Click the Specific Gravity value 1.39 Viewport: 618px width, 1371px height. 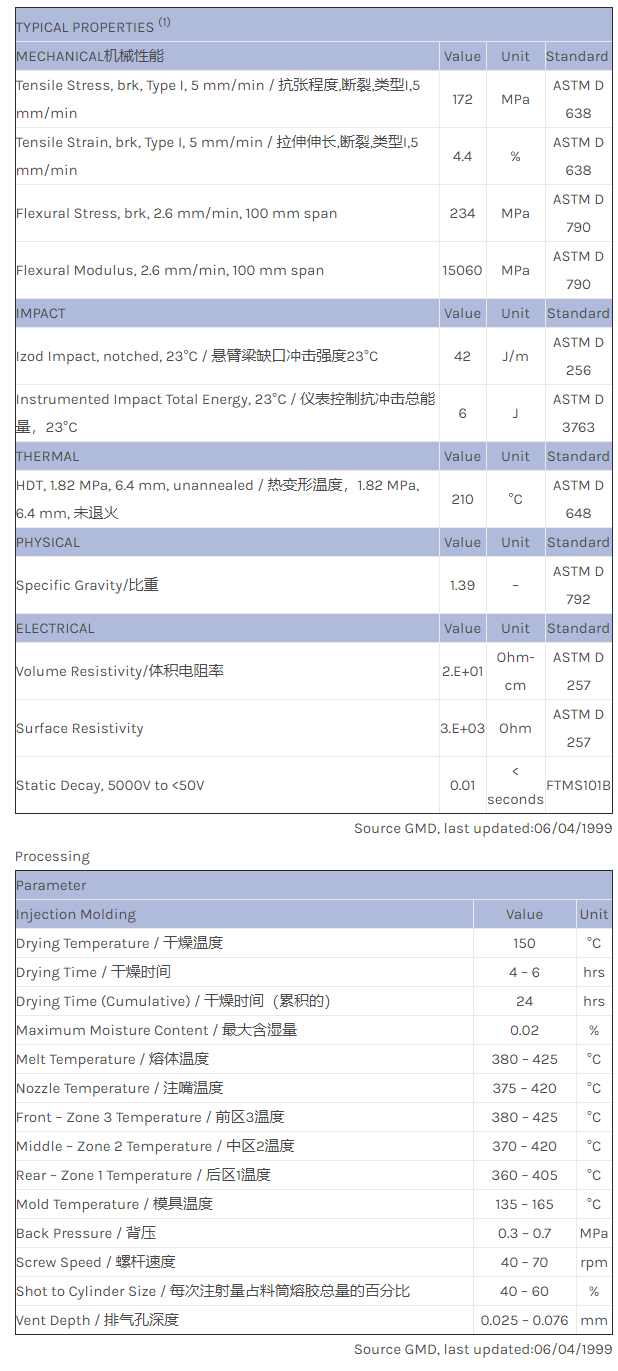click(462, 585)
